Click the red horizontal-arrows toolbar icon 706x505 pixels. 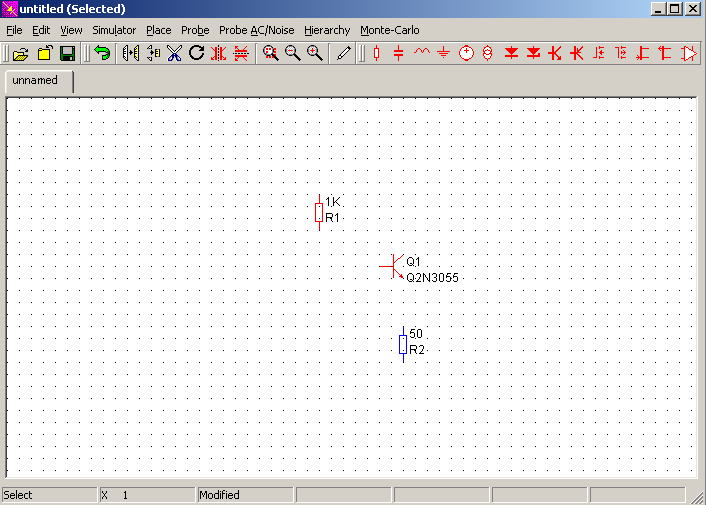point(241,54)
